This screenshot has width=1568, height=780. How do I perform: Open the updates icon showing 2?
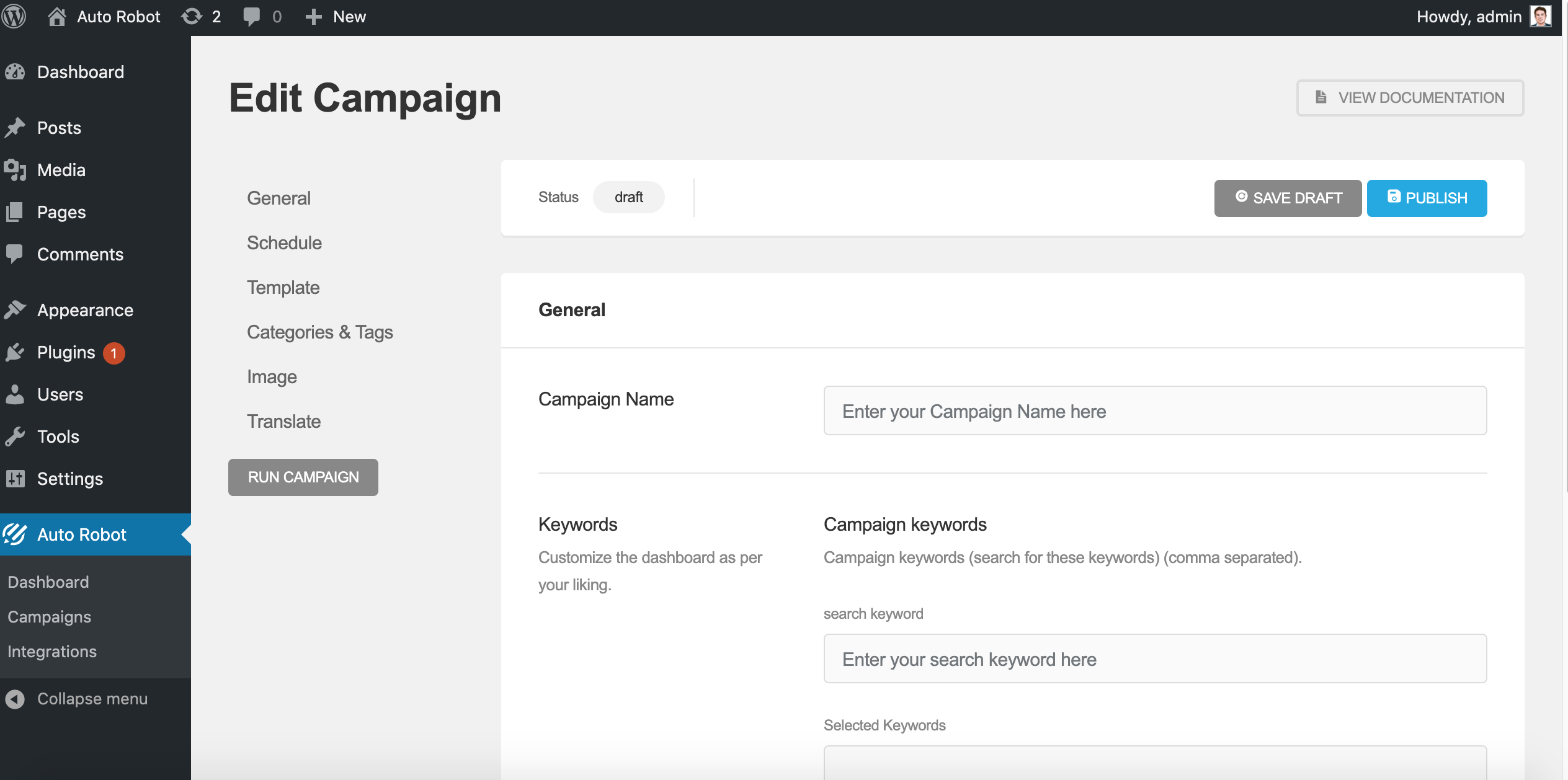pyautogui.click(x=192, y=17)
